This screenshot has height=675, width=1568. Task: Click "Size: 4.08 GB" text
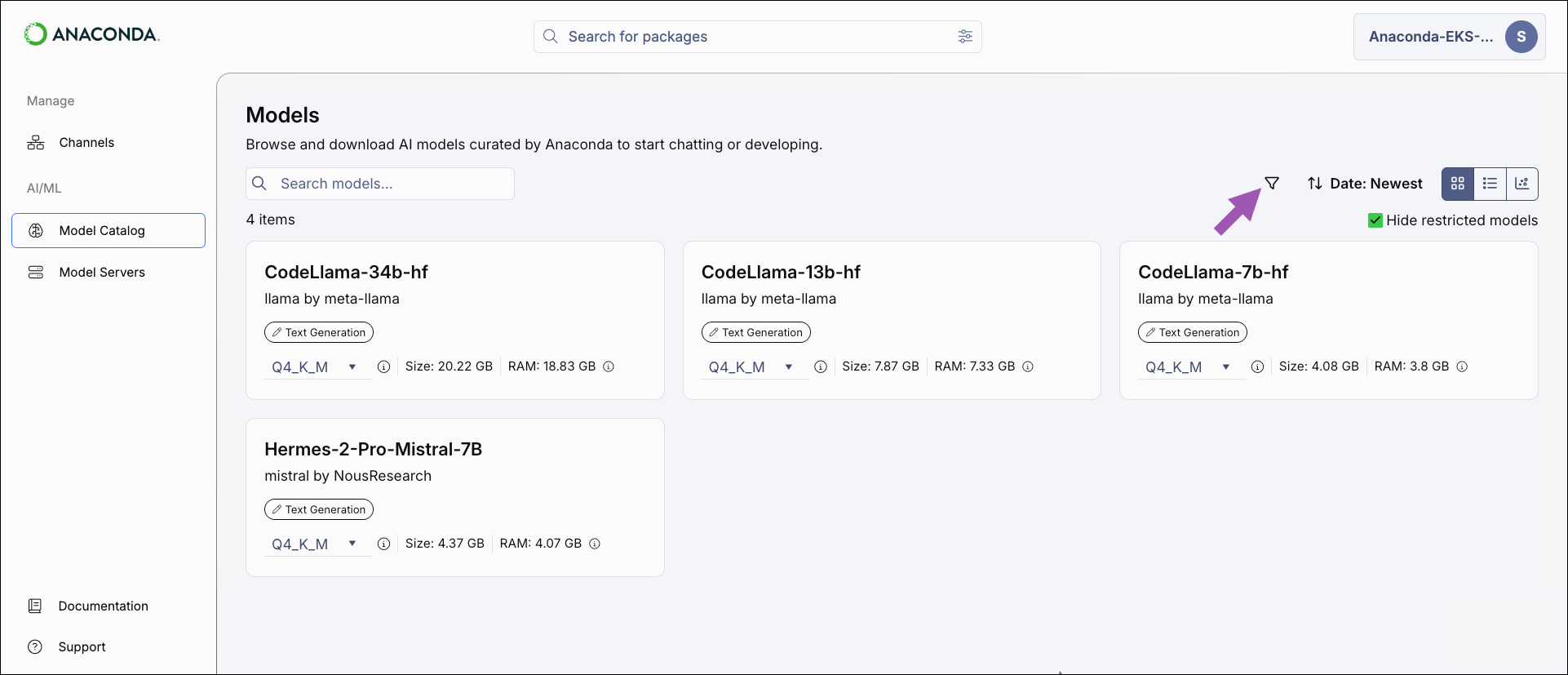[1319, 366]
